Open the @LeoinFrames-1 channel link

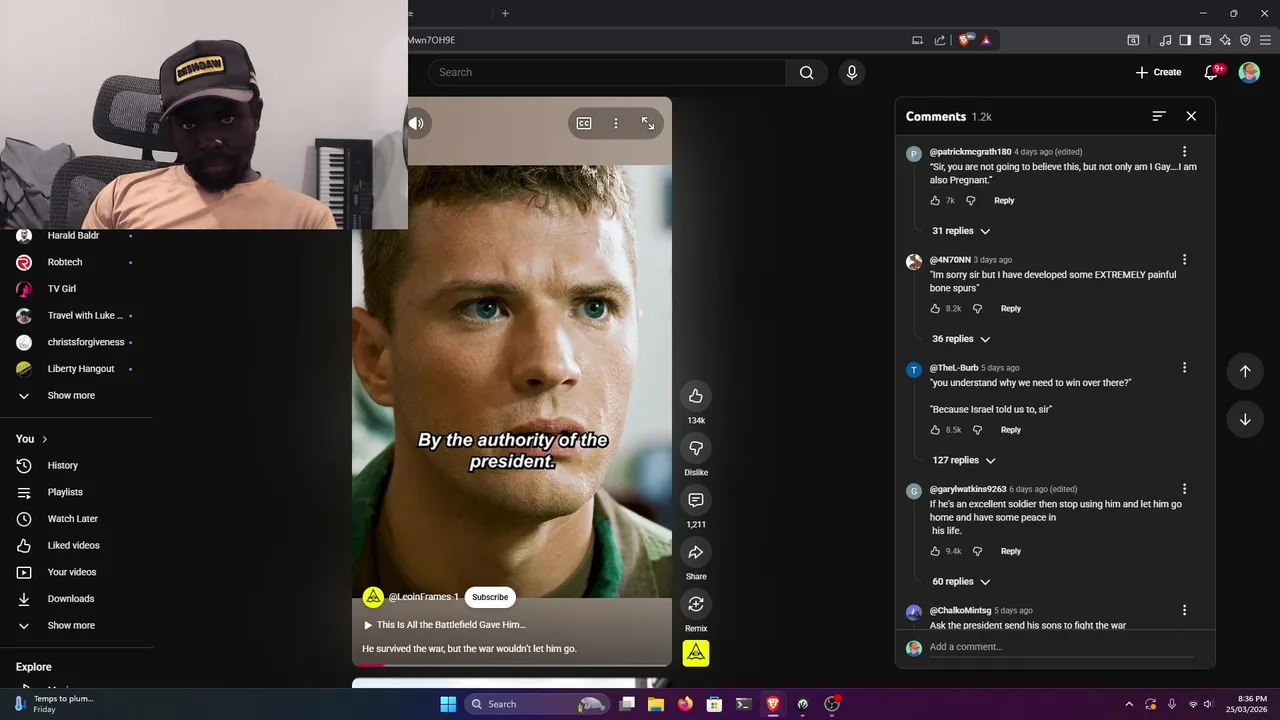coord(423,597)
